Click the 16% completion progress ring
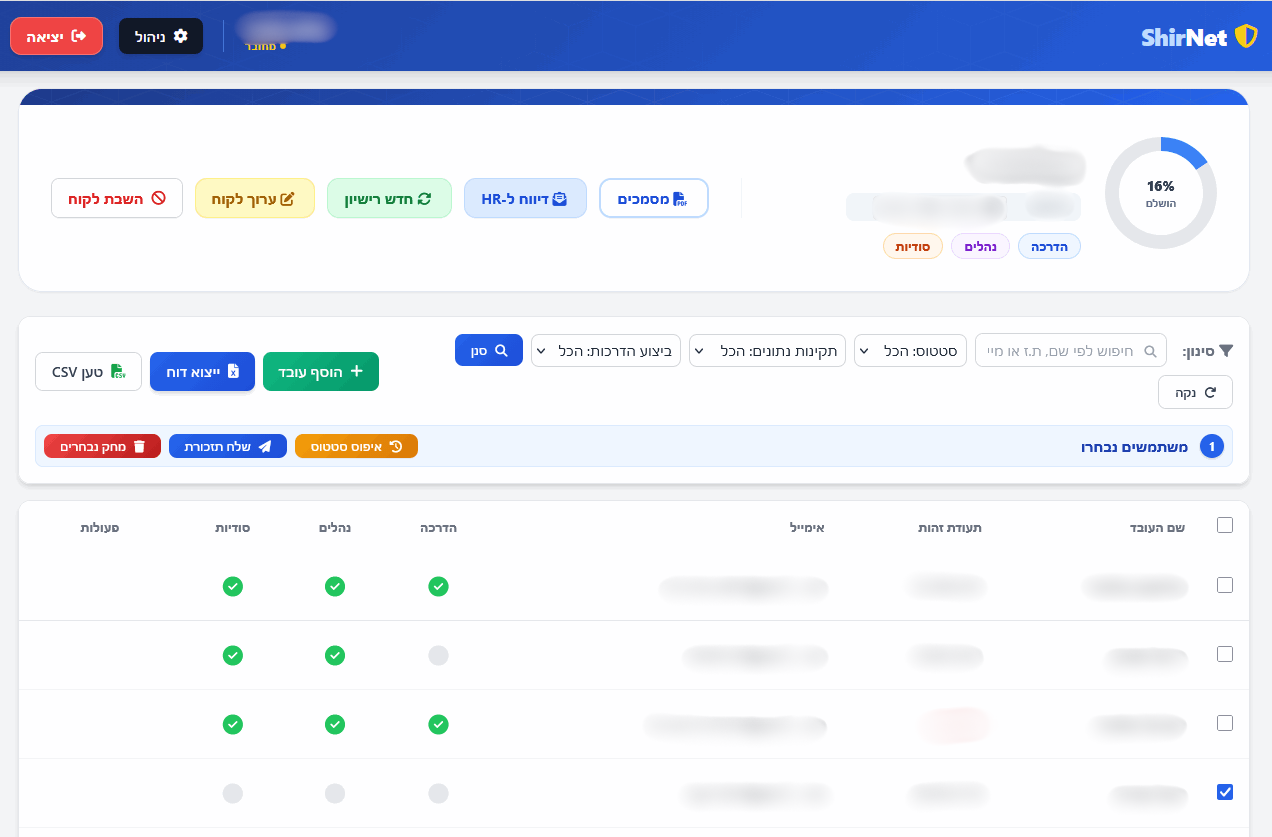The image size is (1272, 837). pyautogui.click(x=1160, y=193)
